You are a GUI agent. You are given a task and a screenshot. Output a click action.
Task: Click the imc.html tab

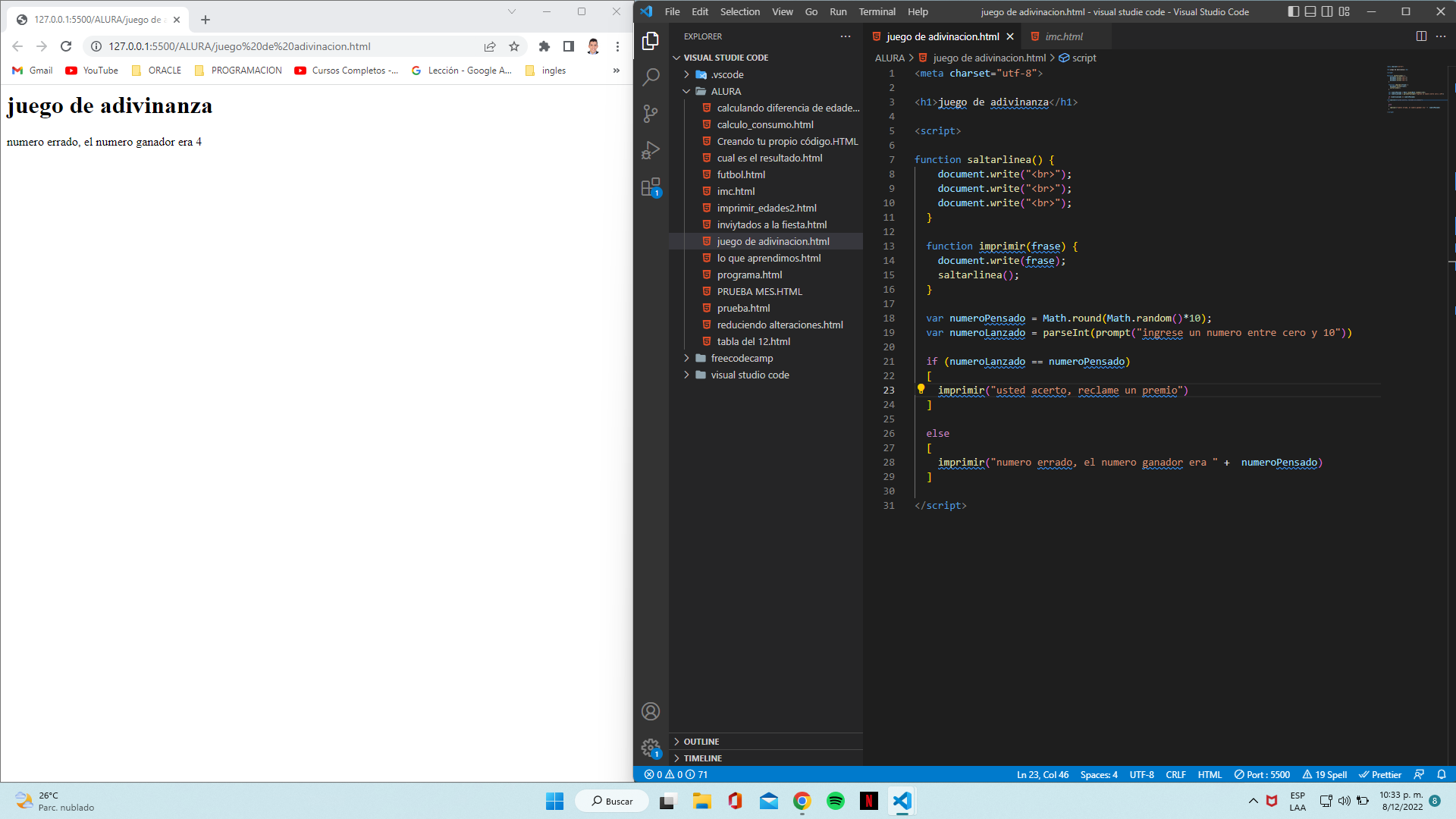pyautogui.click(x=1063, y=37)
